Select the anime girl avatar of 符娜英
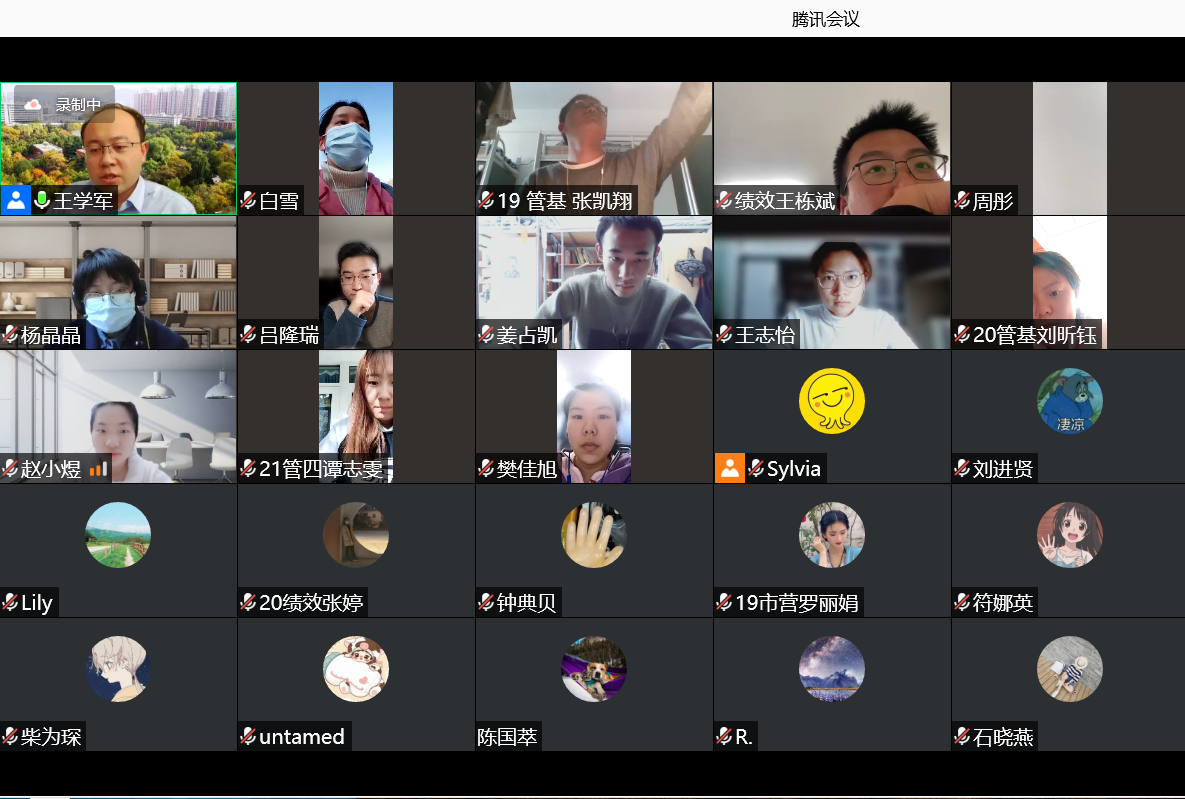 click(x=1069, y=535)
